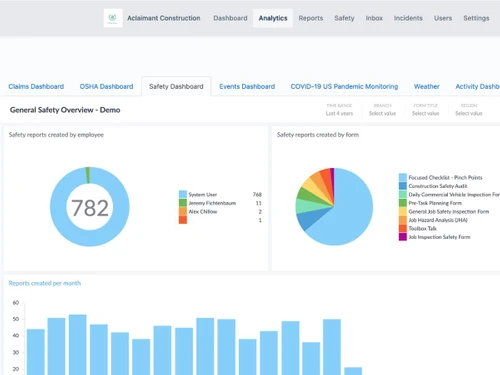Click the Focused Checklist - Pinch Points swatch
Image resolution: width=500 pixels, height=375 pixels.
pyautogui.click(x=403, y=177)
